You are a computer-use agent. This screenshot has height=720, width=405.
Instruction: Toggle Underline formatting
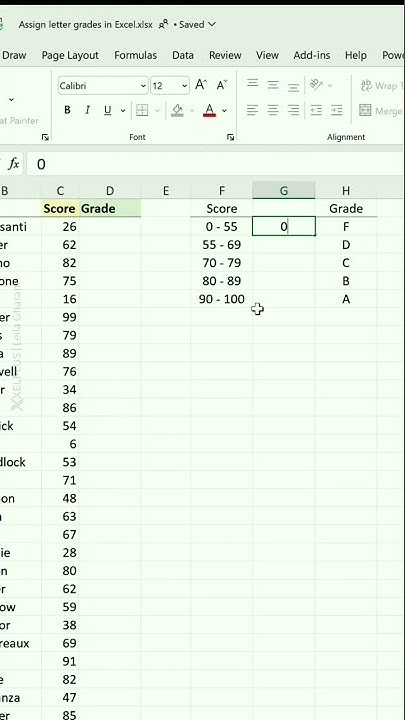point(107,110)
